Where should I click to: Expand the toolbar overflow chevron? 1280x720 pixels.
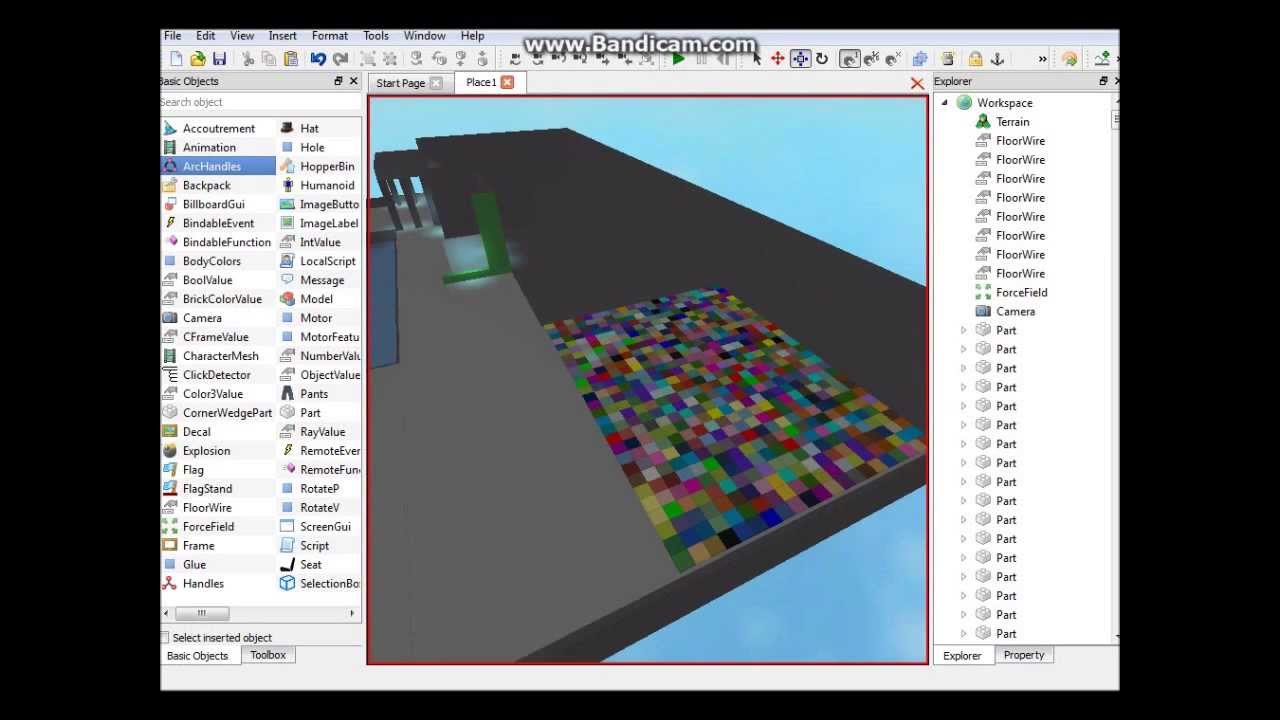[1042, 59]
